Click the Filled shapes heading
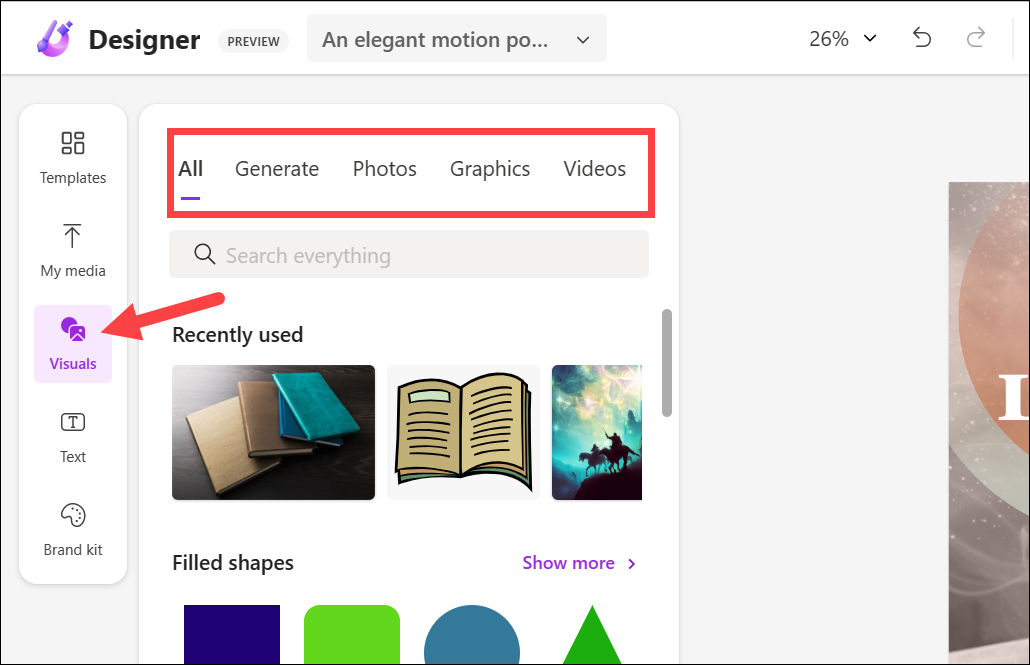Screen dimensions: 1030x665 click(233, 563)
